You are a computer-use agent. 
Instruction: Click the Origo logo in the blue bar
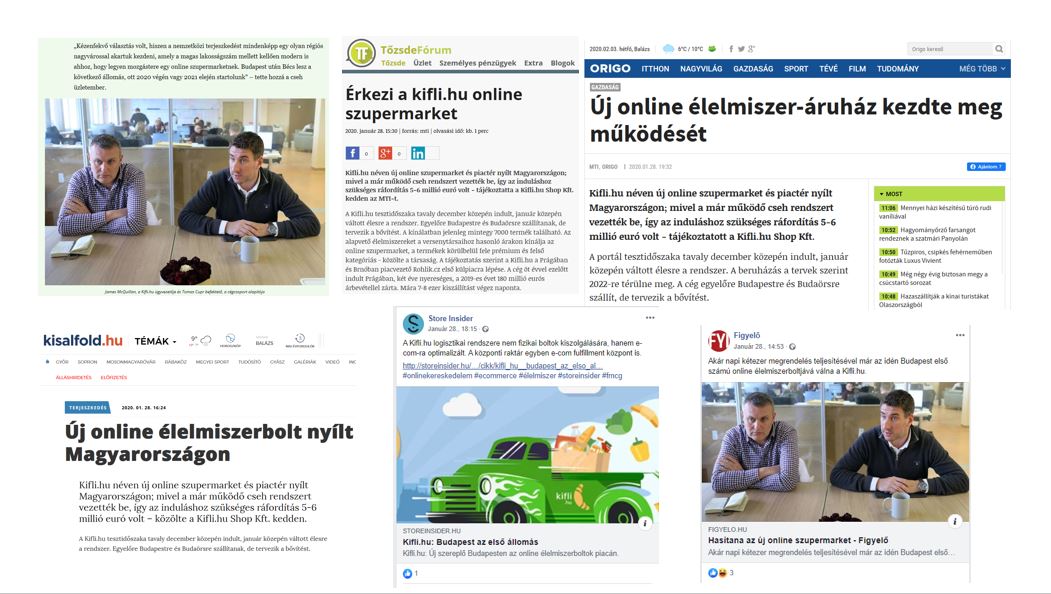610,68
